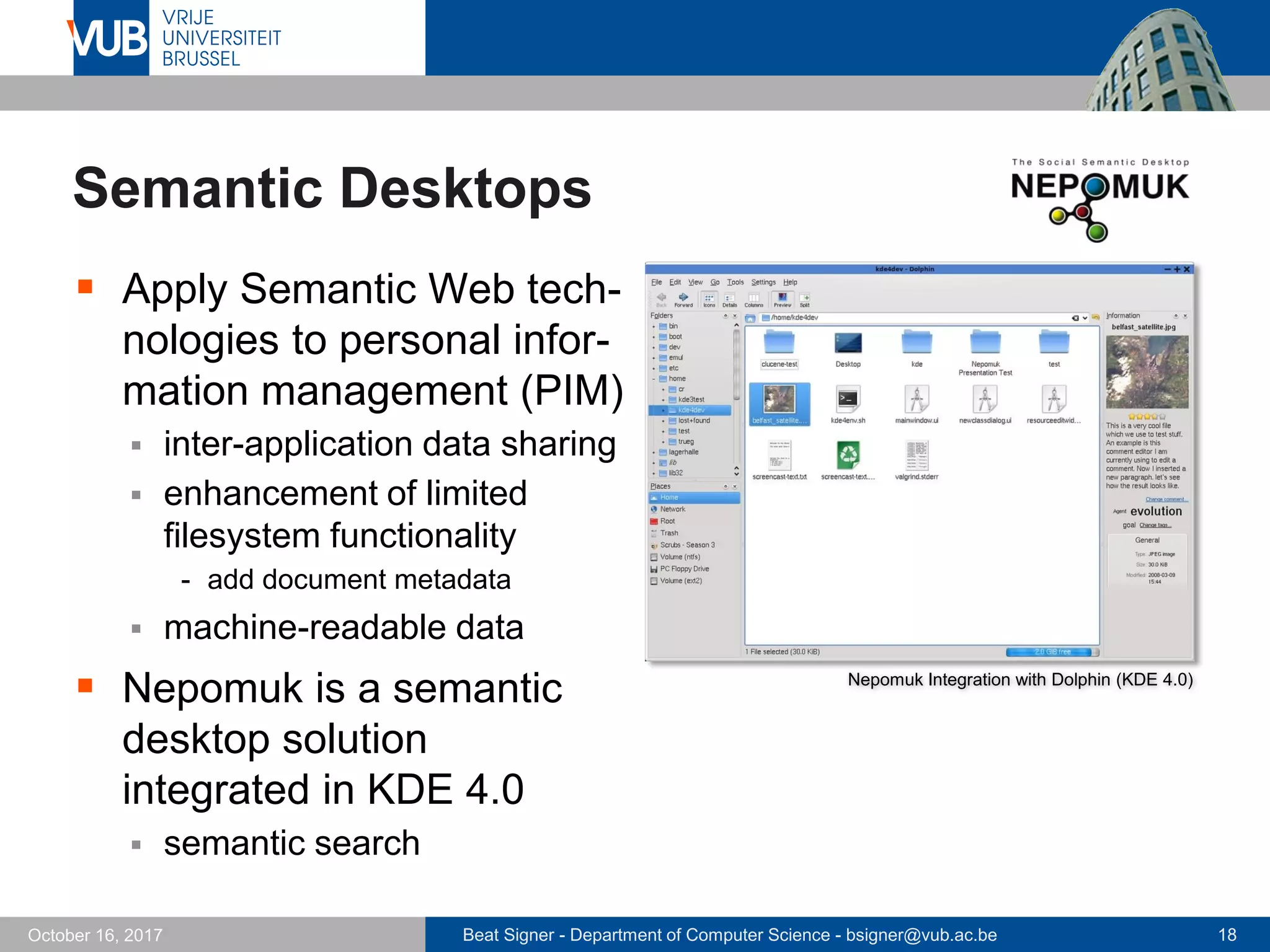Open the Tools menu
Image resolution: width=1270 pixels, height=952 pixels.
735,282
